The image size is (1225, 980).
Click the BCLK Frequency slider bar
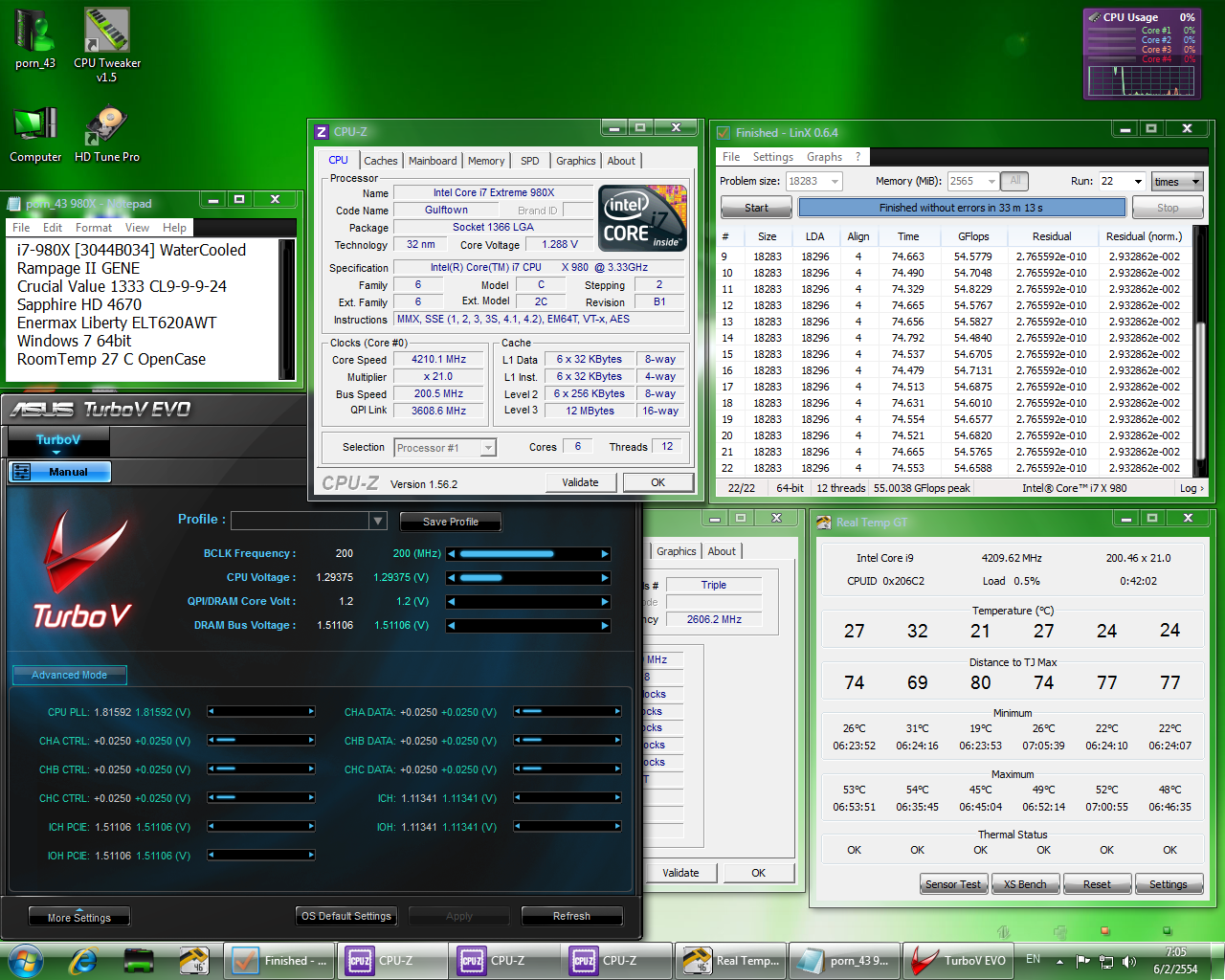(x=528, y=554)
